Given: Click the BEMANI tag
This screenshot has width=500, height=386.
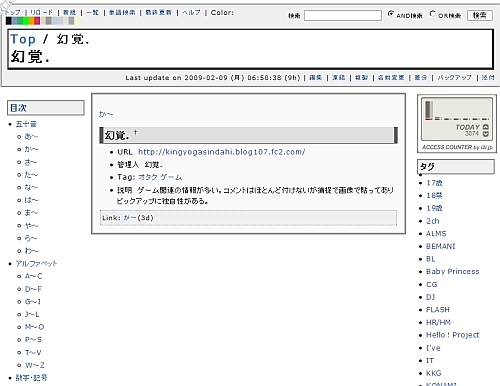Looking at the screenshot, I should [441, 246].
